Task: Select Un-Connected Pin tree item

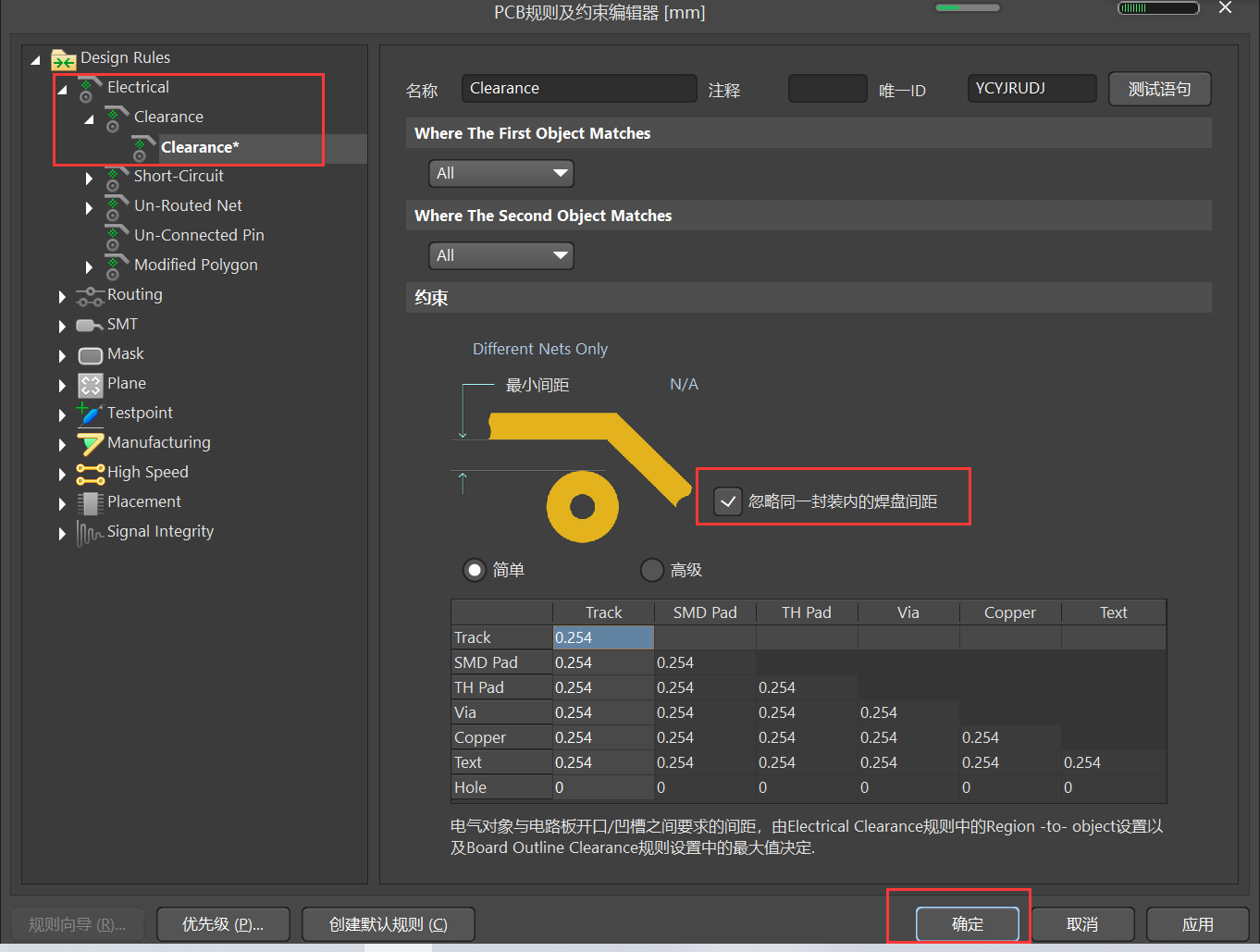Action: point(199,235)
